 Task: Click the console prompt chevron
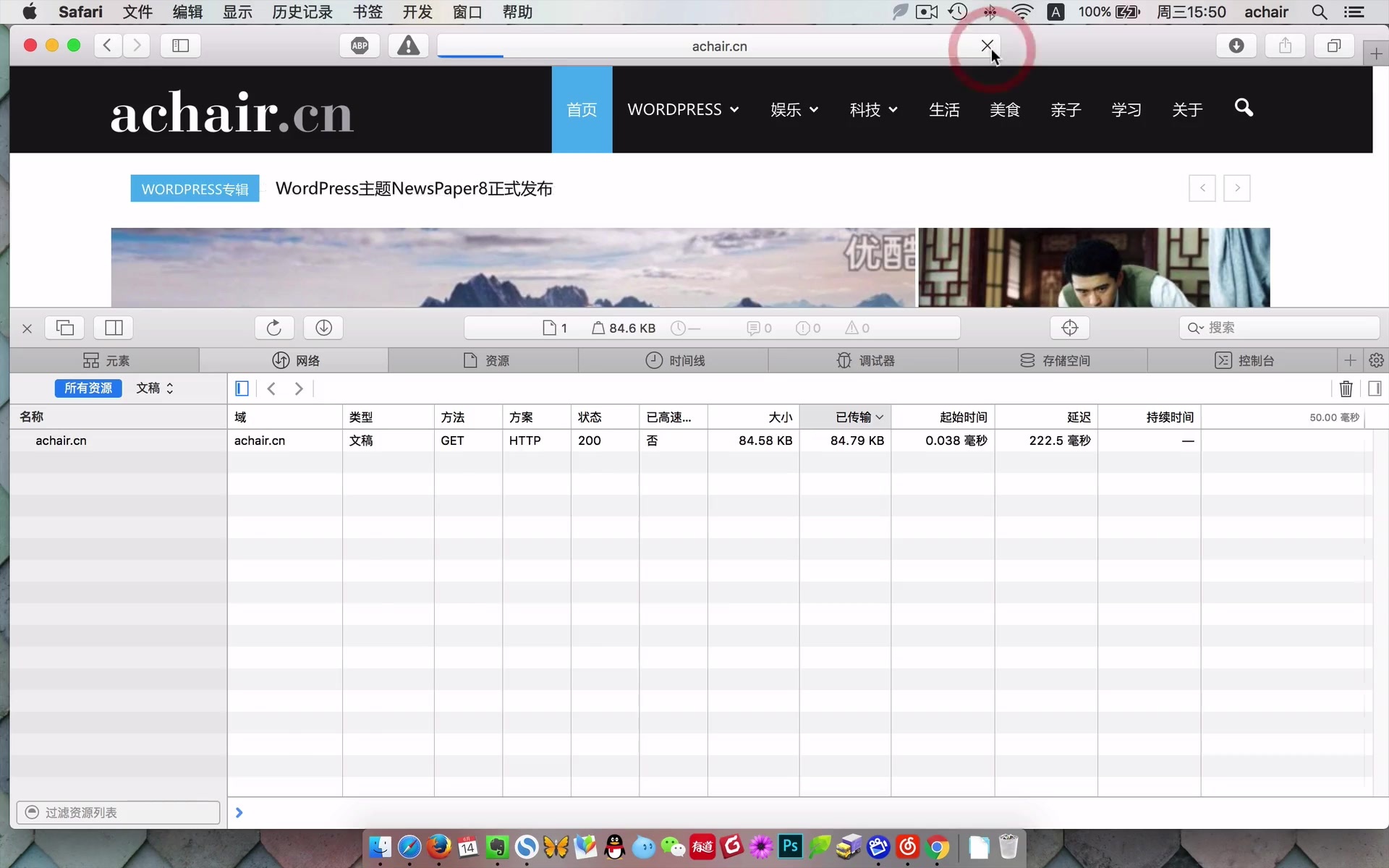pos(239,813)
